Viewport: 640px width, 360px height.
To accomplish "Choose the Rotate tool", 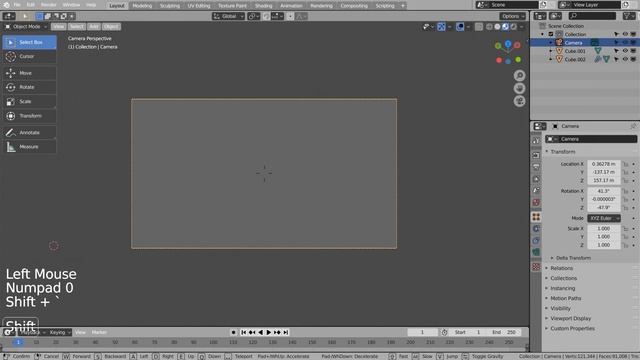I will [x=29, y=87].
